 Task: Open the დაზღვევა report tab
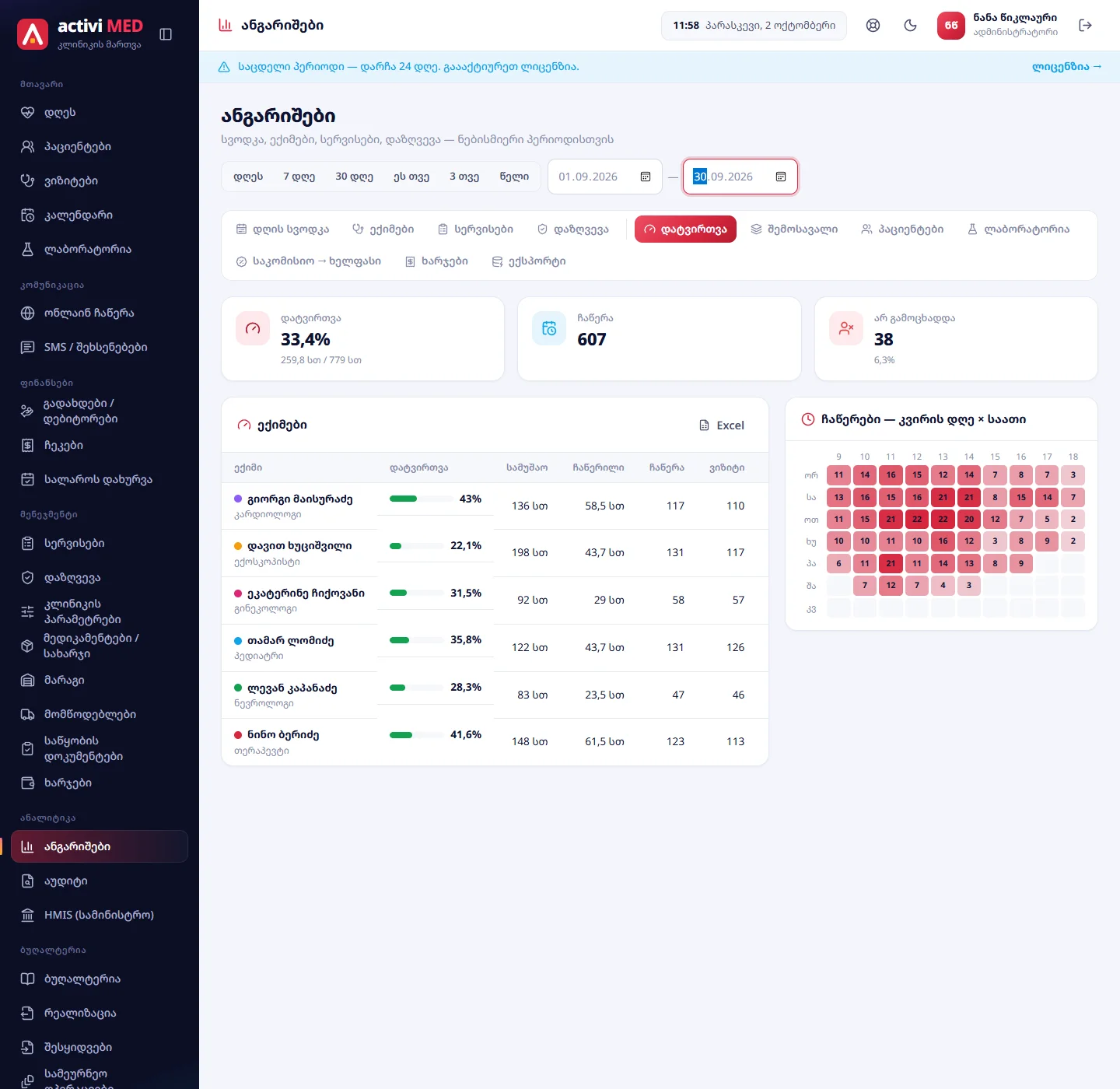point(572,229)
